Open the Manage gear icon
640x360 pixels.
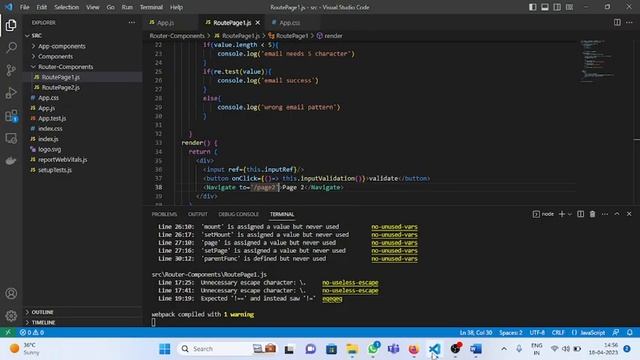11,316
